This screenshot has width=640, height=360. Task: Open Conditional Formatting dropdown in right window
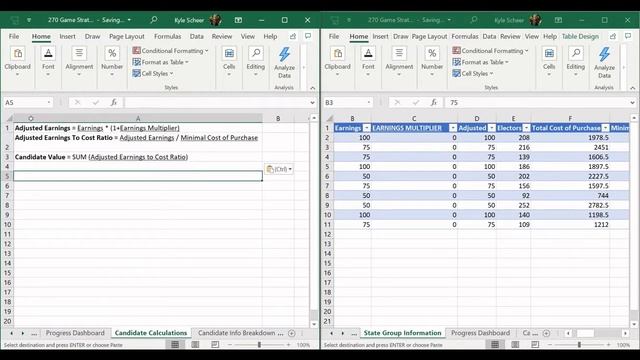pos(490,51)
